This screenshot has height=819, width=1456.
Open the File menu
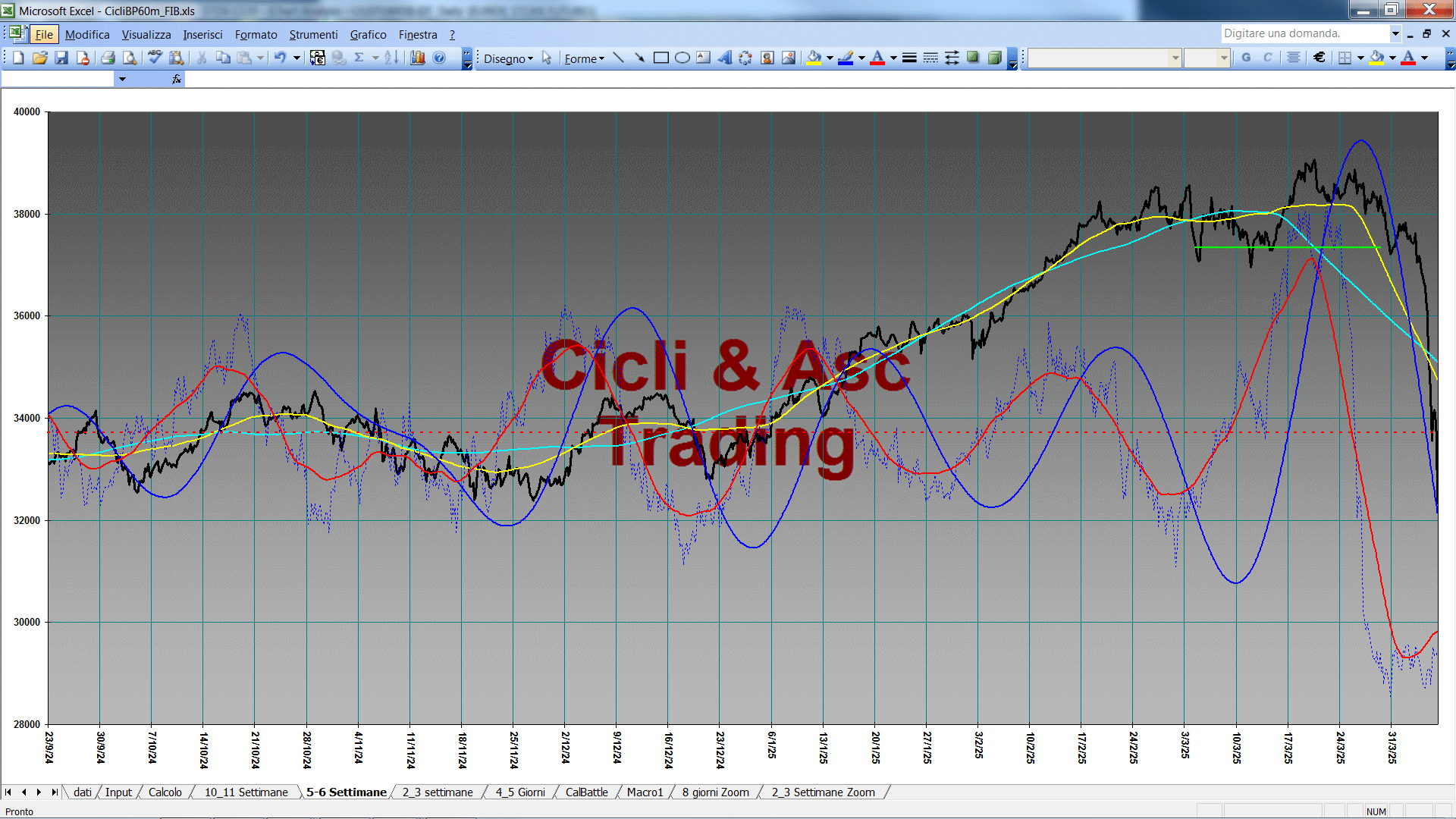click(44, 34)
